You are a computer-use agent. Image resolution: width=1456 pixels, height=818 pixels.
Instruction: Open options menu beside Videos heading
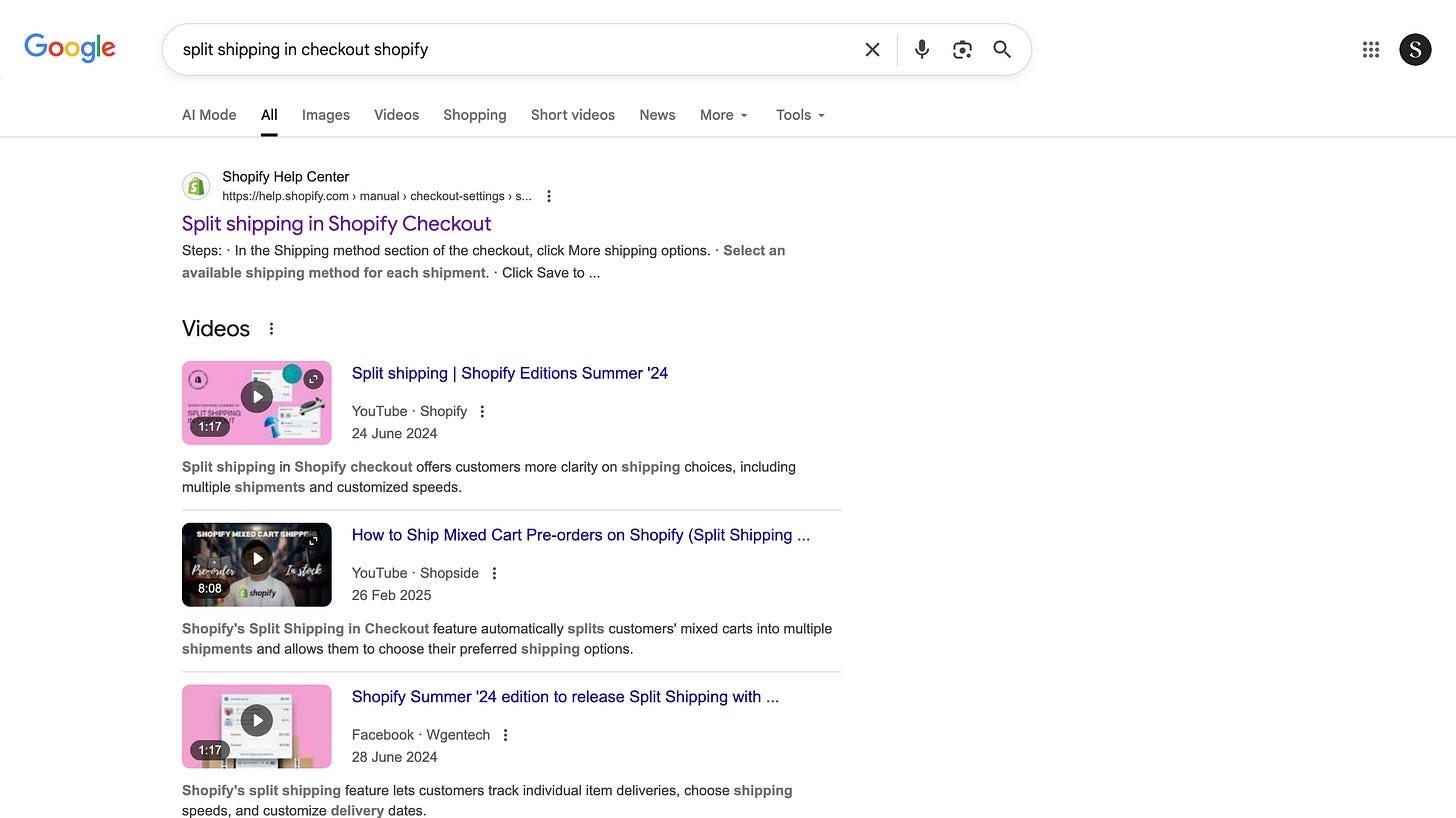[x=271, y=329]
